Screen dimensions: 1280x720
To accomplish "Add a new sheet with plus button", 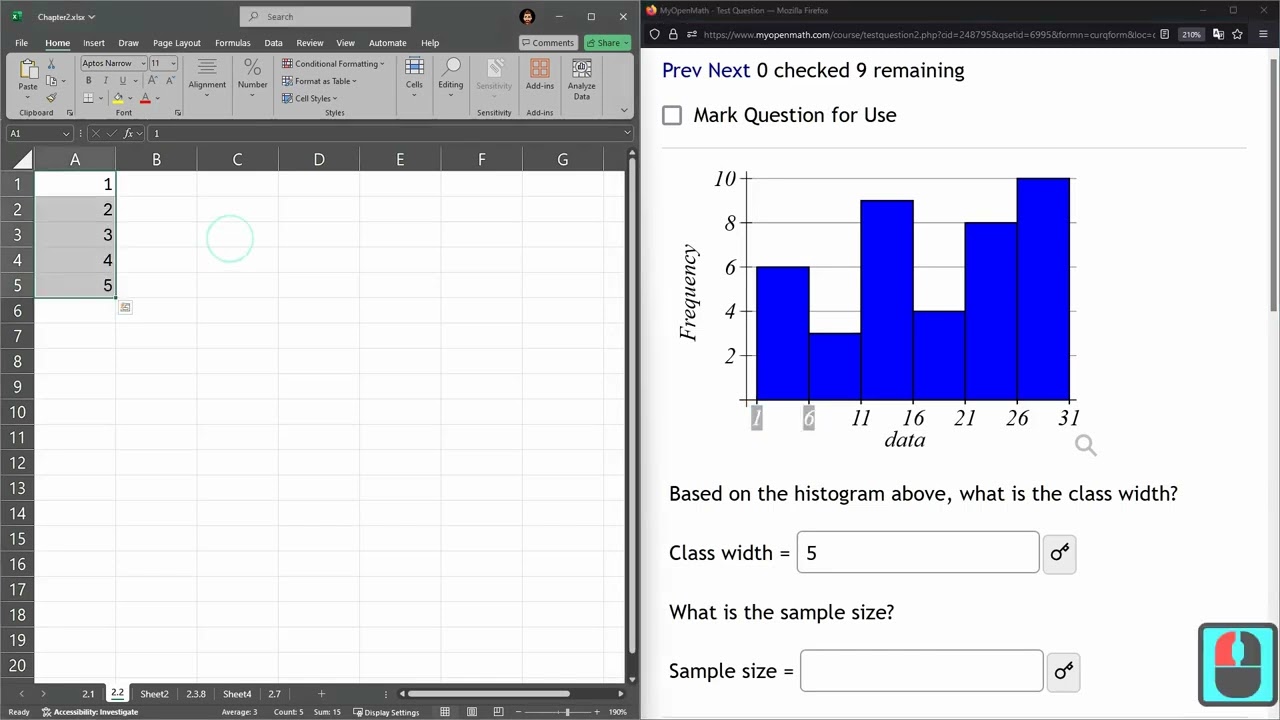I will [321, 694].
